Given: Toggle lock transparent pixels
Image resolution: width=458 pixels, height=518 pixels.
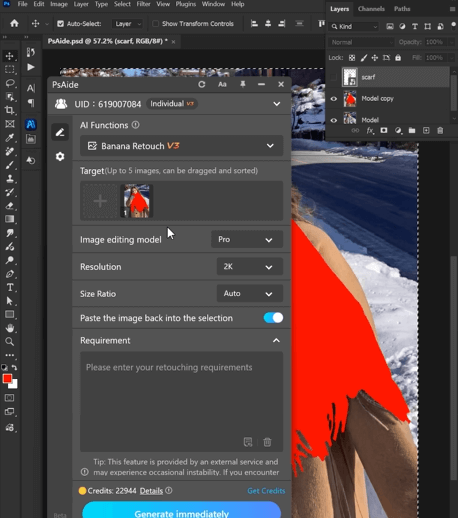Looking at the screenshot, I should [352, 58].
